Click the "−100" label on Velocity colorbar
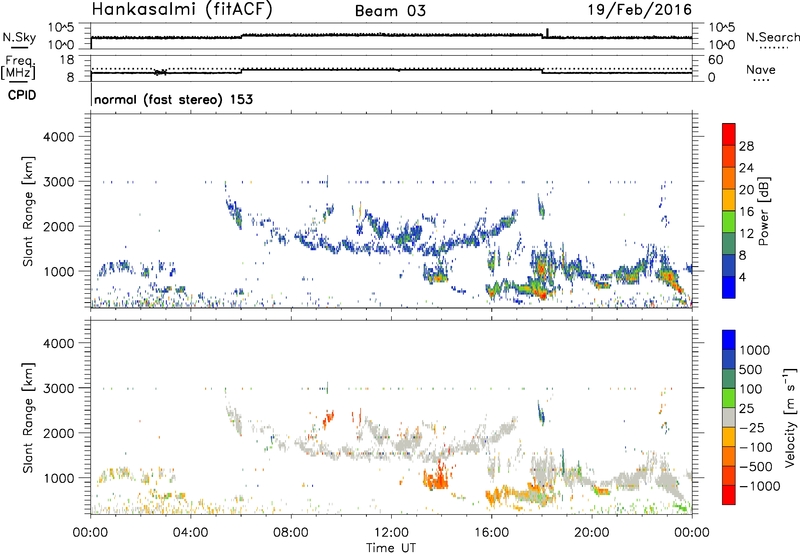The image size is (800, 554). (x=756, y=447)
